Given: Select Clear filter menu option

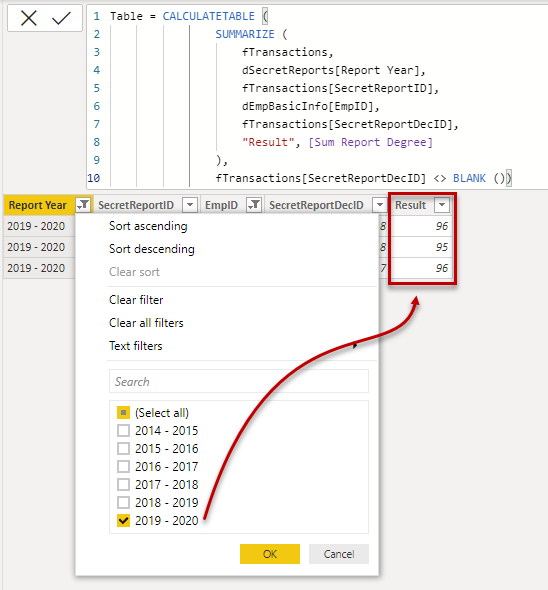Looking at the screenshot, I should (x=136, y=300).
